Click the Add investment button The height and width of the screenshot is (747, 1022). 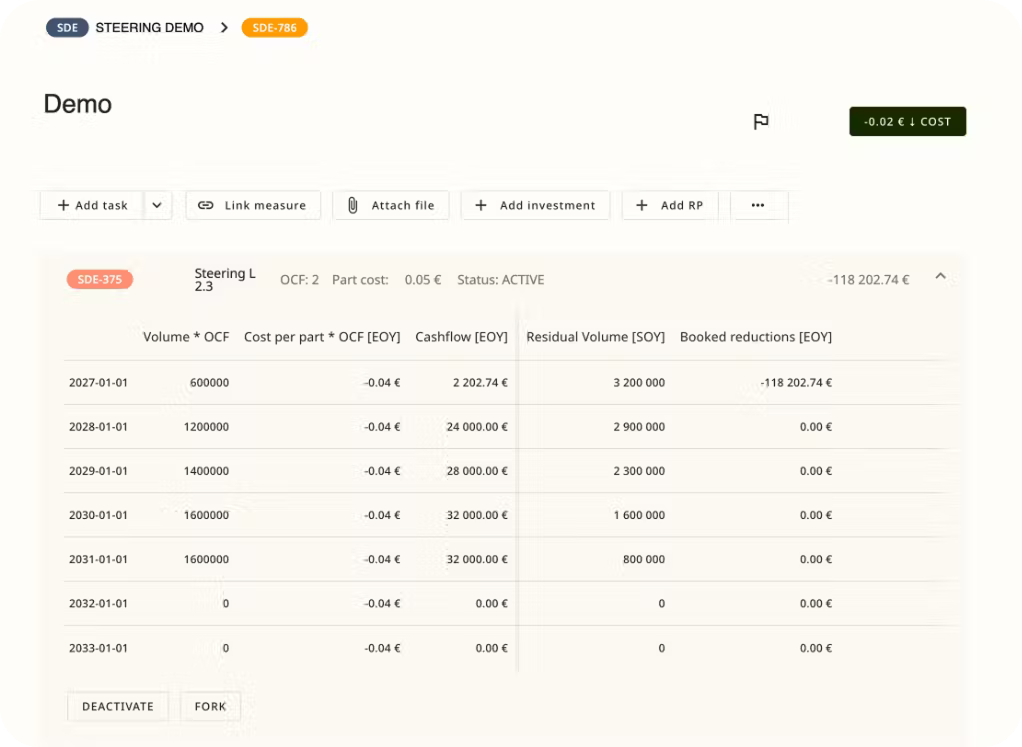click(535, 205)
